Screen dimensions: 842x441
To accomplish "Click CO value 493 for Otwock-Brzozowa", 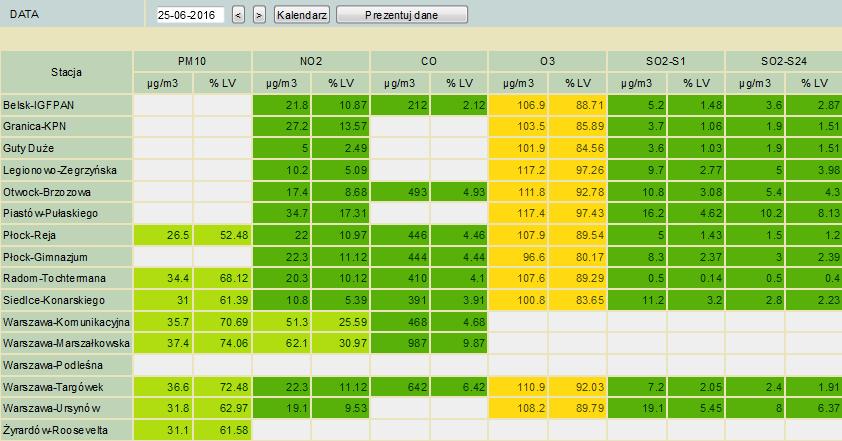I will click(x=400, y=192).
